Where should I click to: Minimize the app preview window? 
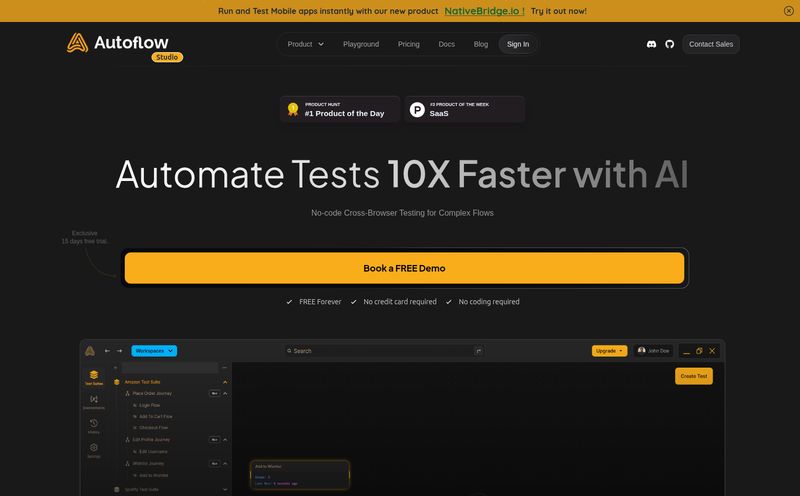pyautogui.click(x=686, y=351)
